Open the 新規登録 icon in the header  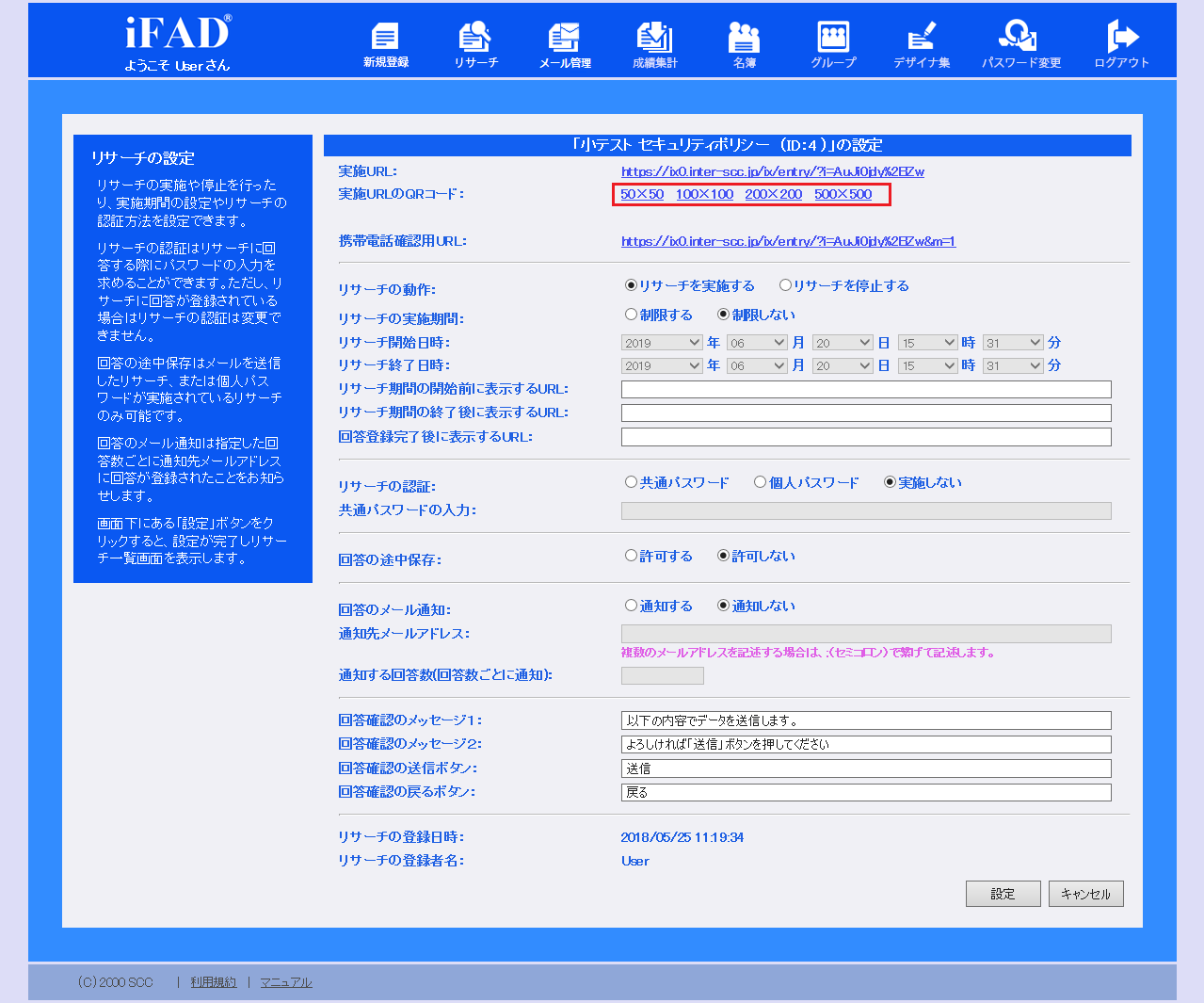[385, 44]
